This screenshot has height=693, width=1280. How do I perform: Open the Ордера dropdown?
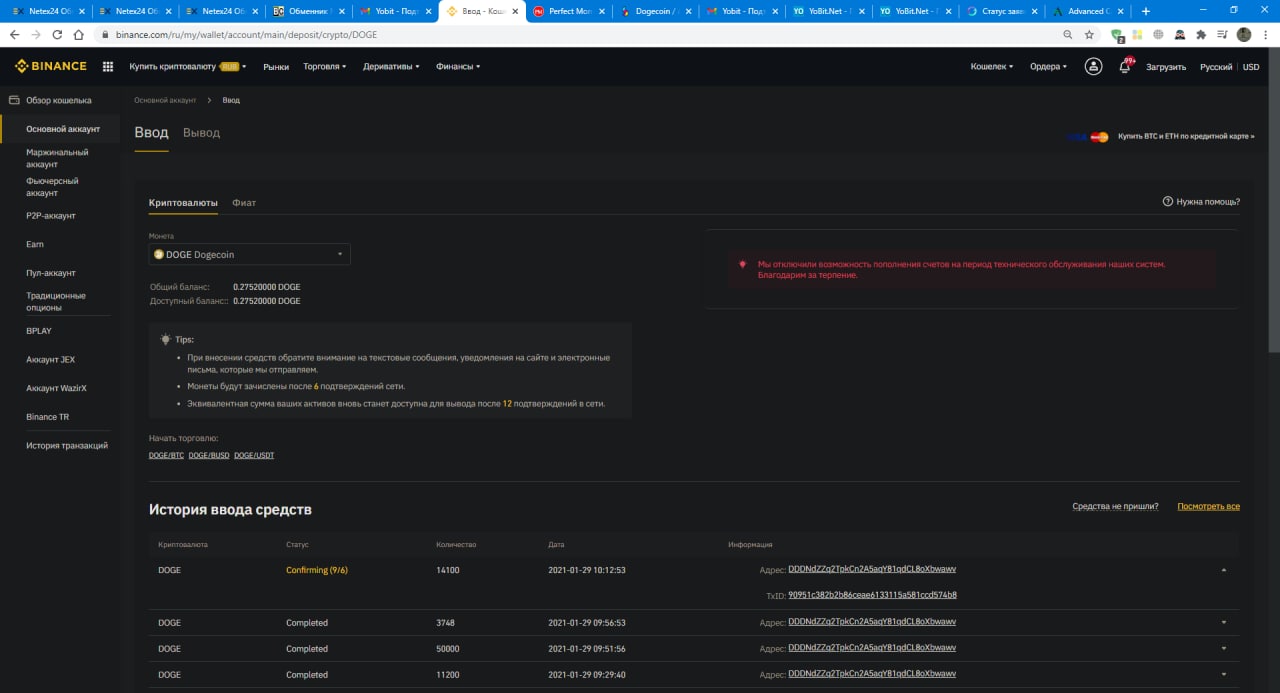tap(1048, 67)
